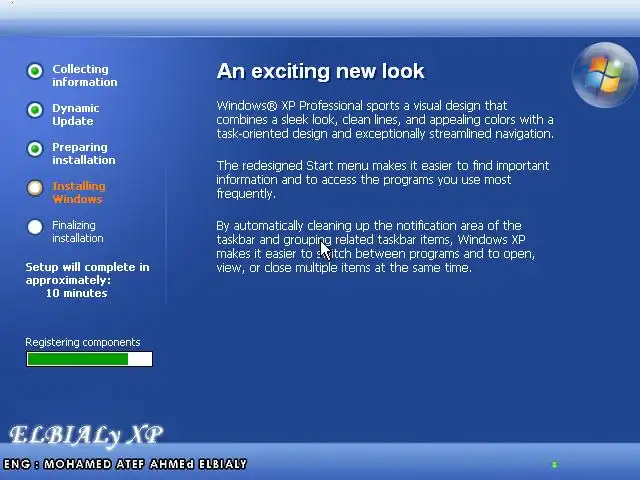This screenshot has height=480, width=640.
Task: Click the small green indicator in bottom bar
Action: (x=554, y=464)
